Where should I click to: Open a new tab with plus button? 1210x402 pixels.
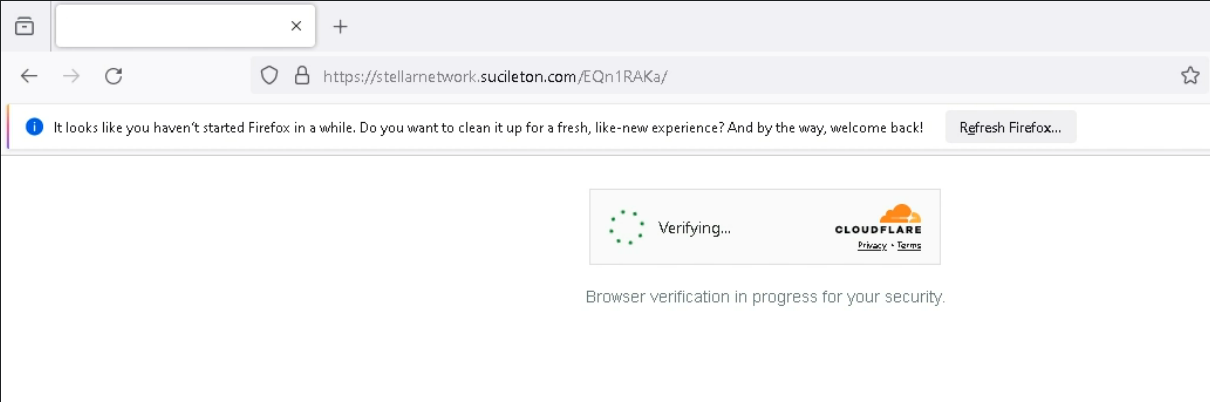pyautogui.click(x=340, y=26)
